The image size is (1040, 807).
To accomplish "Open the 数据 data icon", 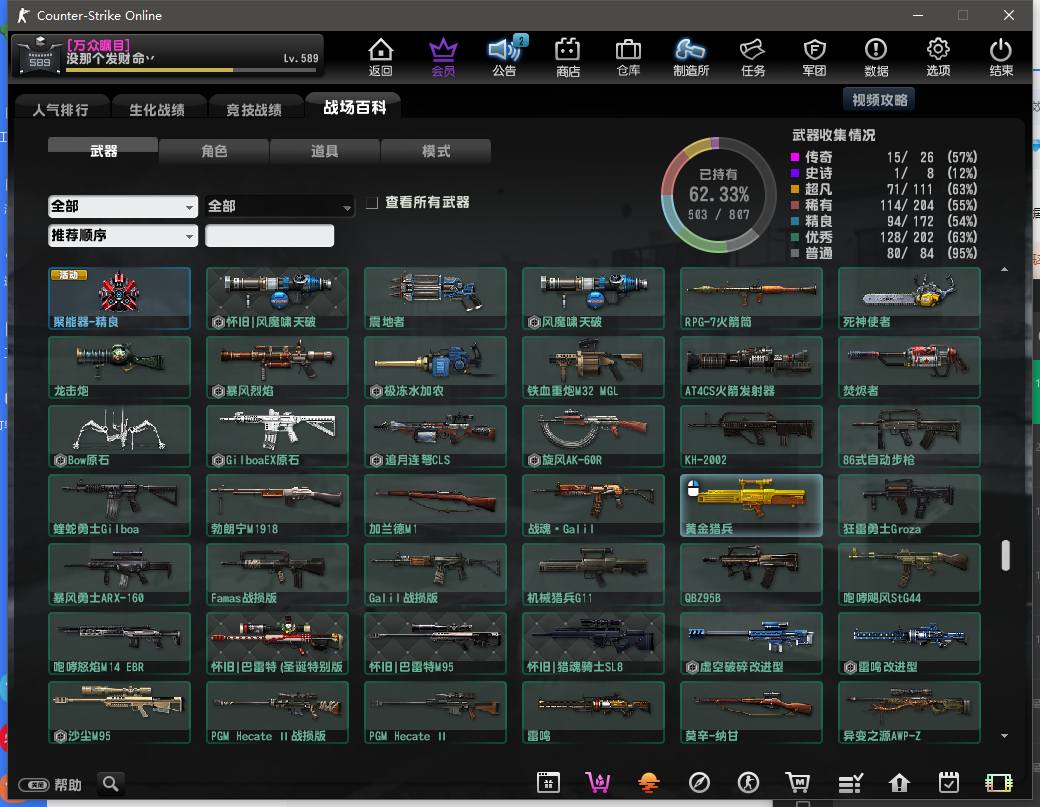I will [876, 57].
